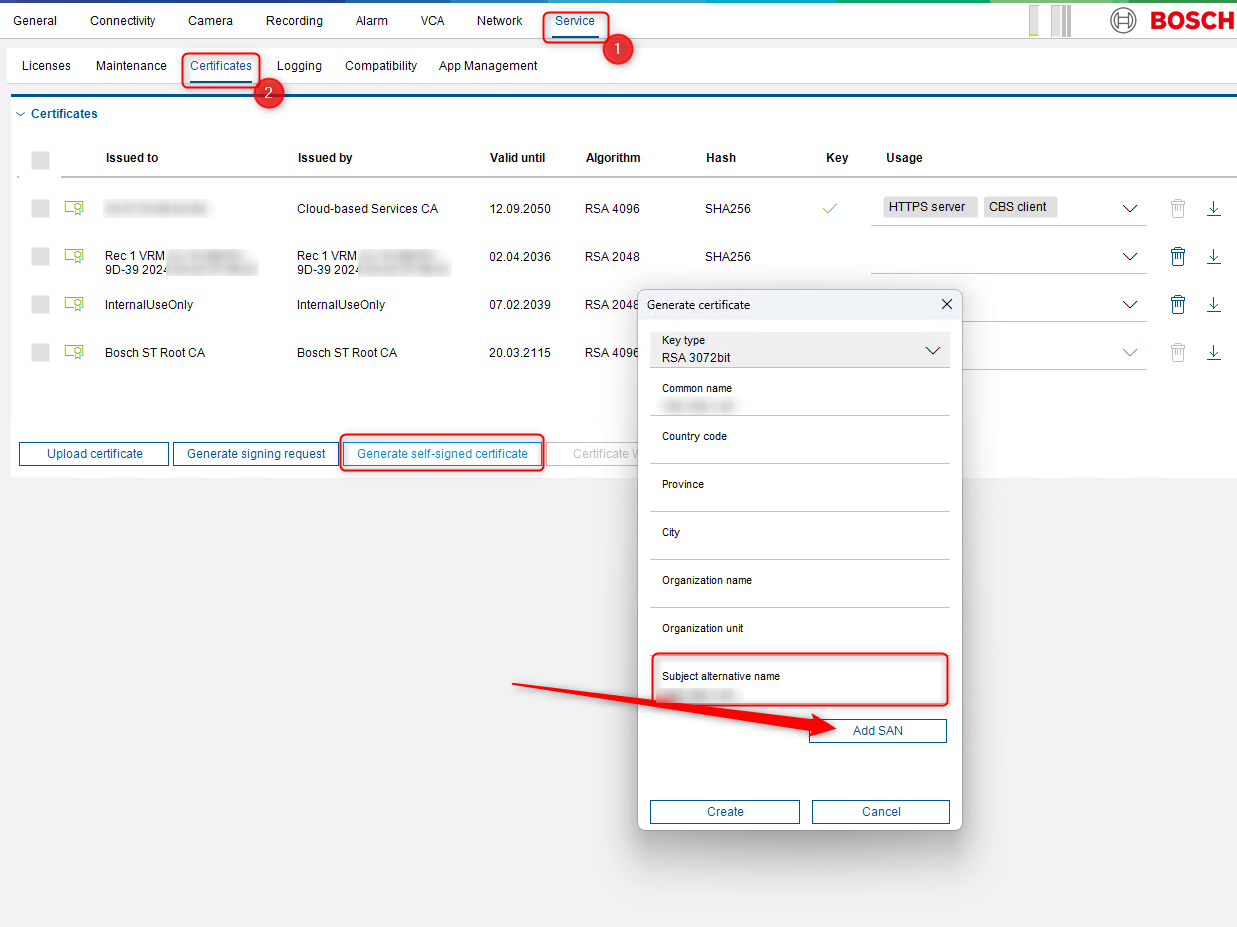Collapse the Certificates section
1237x927 pixels.
(x=21, y=114)
